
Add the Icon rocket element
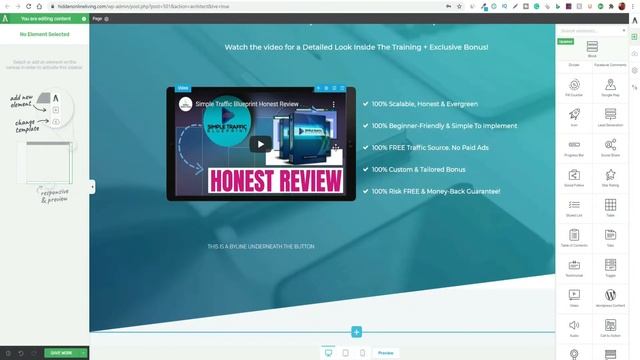pos(574,118)
